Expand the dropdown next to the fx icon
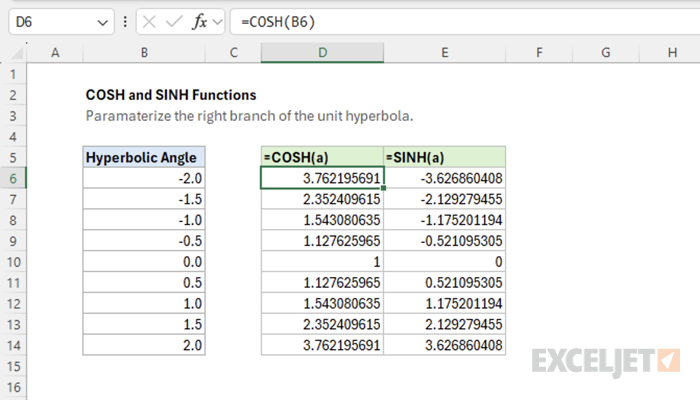The image size is (700, 400). pos(218,22)
